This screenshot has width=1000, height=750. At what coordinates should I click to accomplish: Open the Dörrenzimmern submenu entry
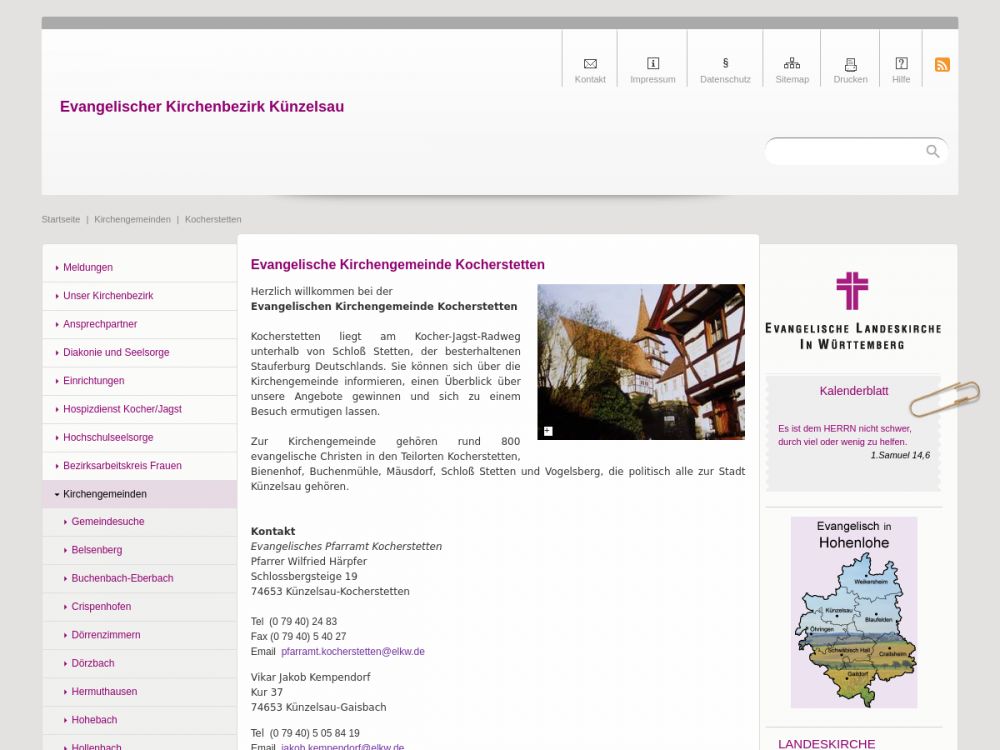tap(106, 635)
